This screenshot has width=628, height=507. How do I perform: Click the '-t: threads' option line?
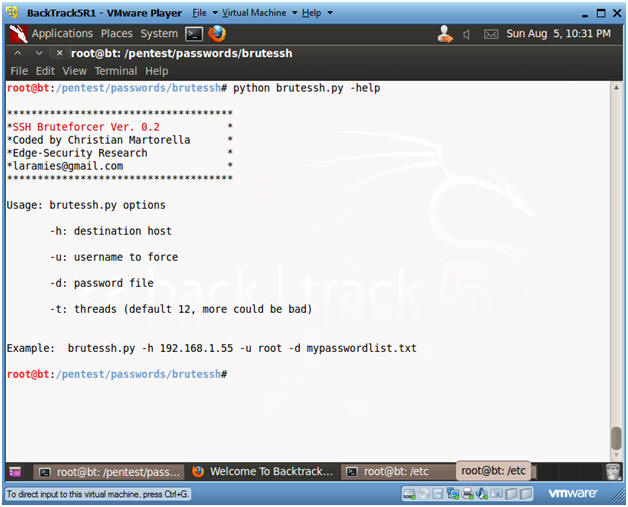pos(181,309)
